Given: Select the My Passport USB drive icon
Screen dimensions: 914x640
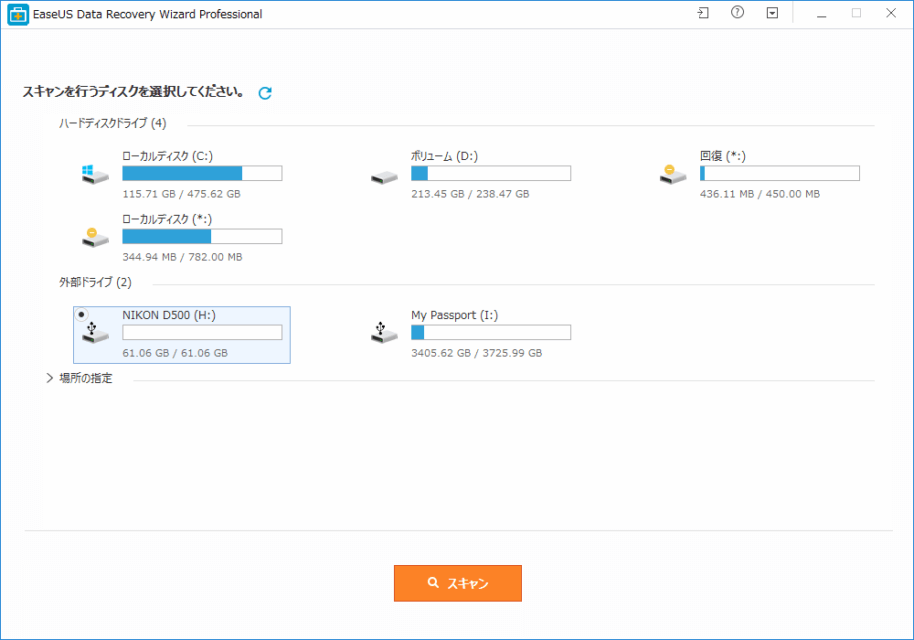Looking at the screenshot, I should pos(384,332).
